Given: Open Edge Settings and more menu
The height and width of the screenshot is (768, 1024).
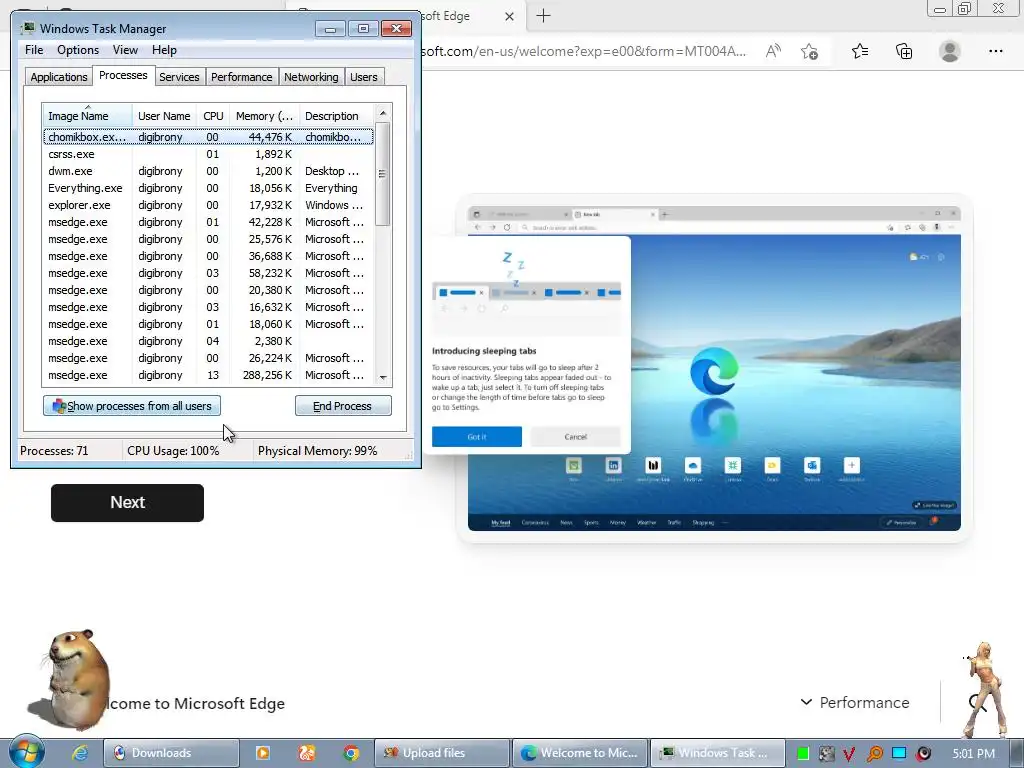Looking at the screenshot, I should pyautogui.click(x=995, y=51).
